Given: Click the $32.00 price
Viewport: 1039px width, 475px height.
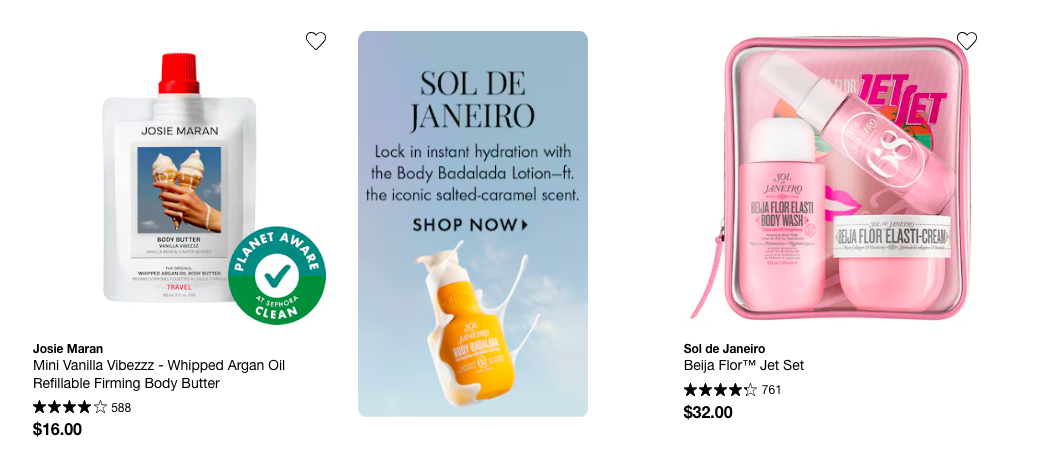Looking at the screenshot, I should click(x=708, y=412).
